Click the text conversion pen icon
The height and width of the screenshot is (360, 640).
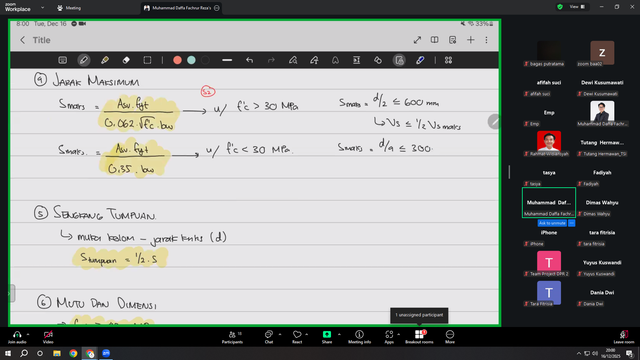click(314, 60)
